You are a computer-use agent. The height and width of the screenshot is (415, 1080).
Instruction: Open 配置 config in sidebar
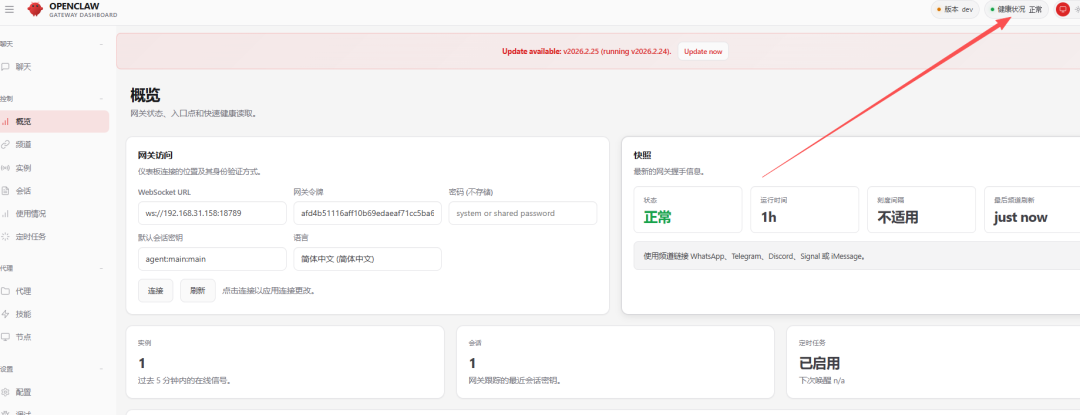22,392
